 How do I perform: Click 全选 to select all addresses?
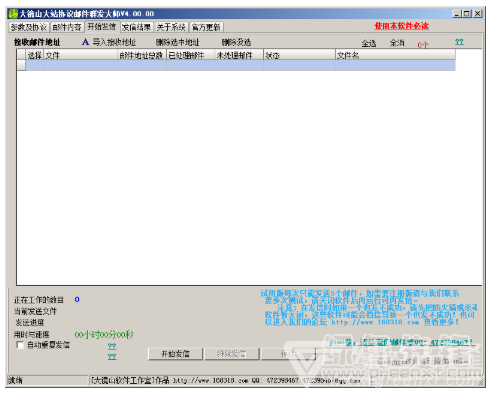click(x=369, y=43)
